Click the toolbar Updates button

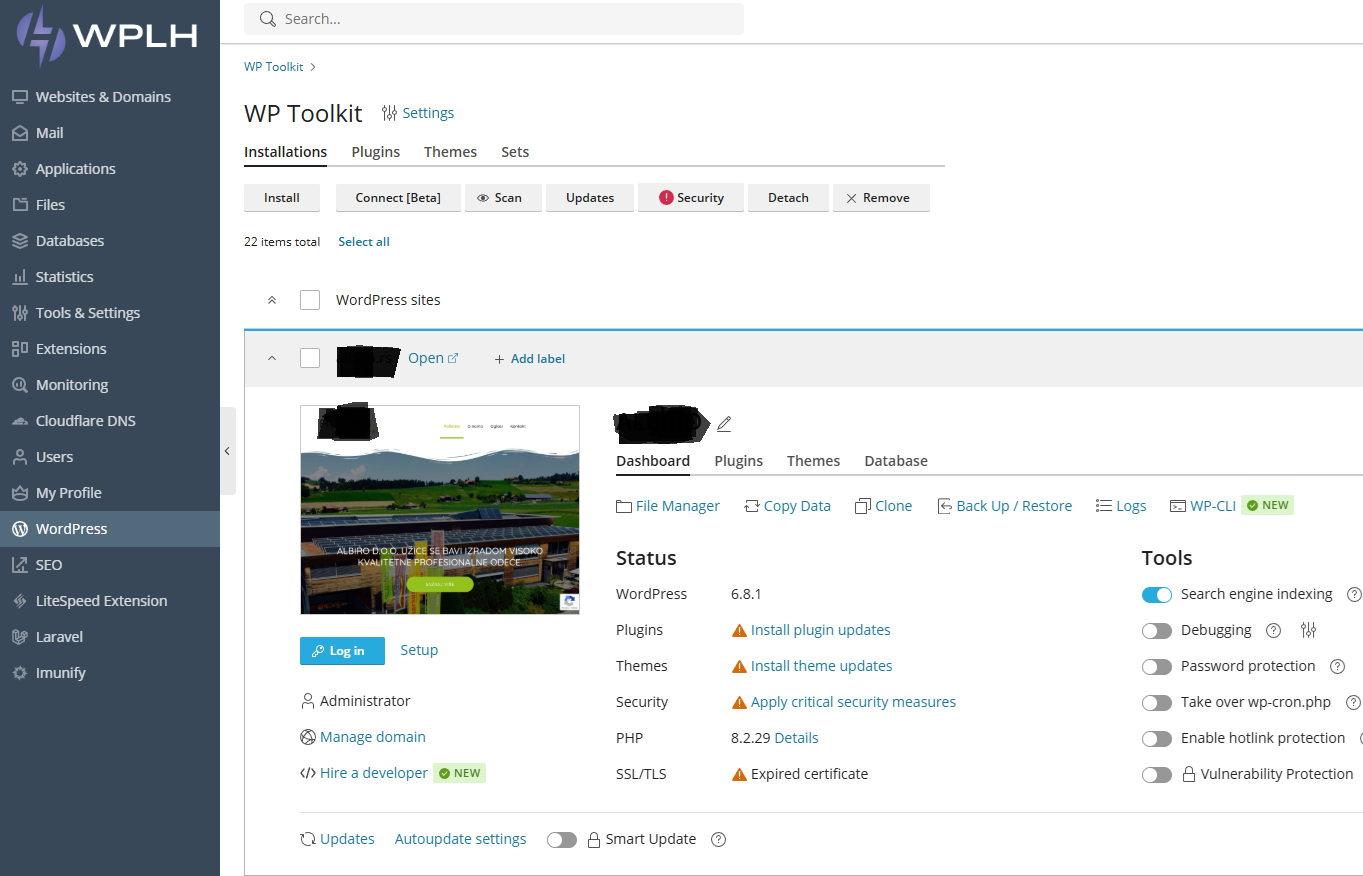click(590, 198)
